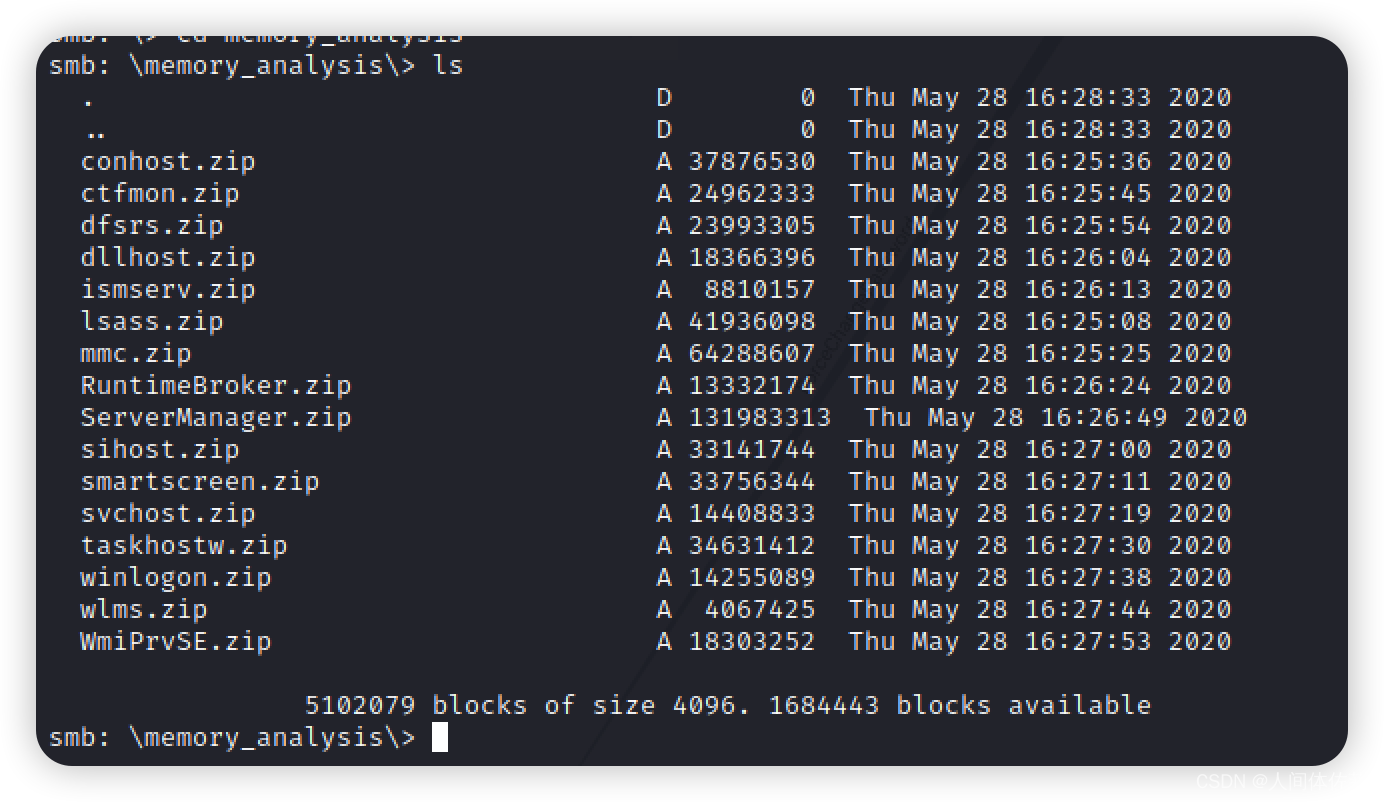
Task: Click the smartscreen.zip filename
Action: pos(200,481)
